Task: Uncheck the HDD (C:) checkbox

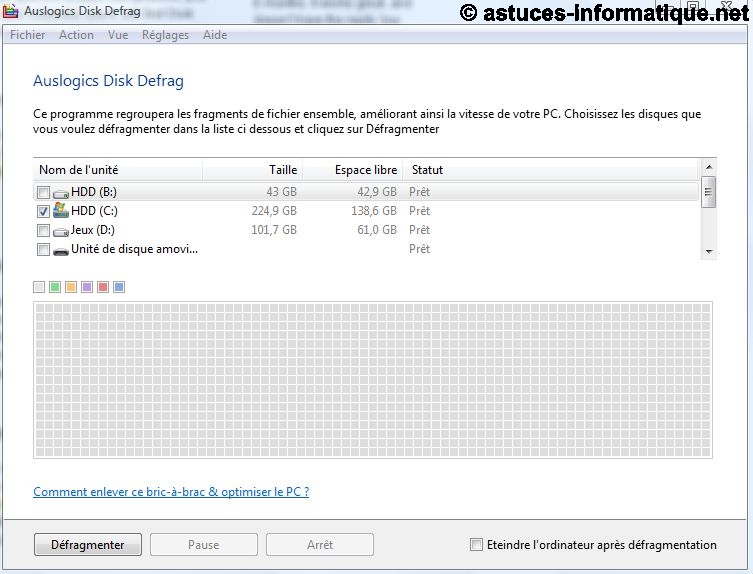Action: (43, 211)
